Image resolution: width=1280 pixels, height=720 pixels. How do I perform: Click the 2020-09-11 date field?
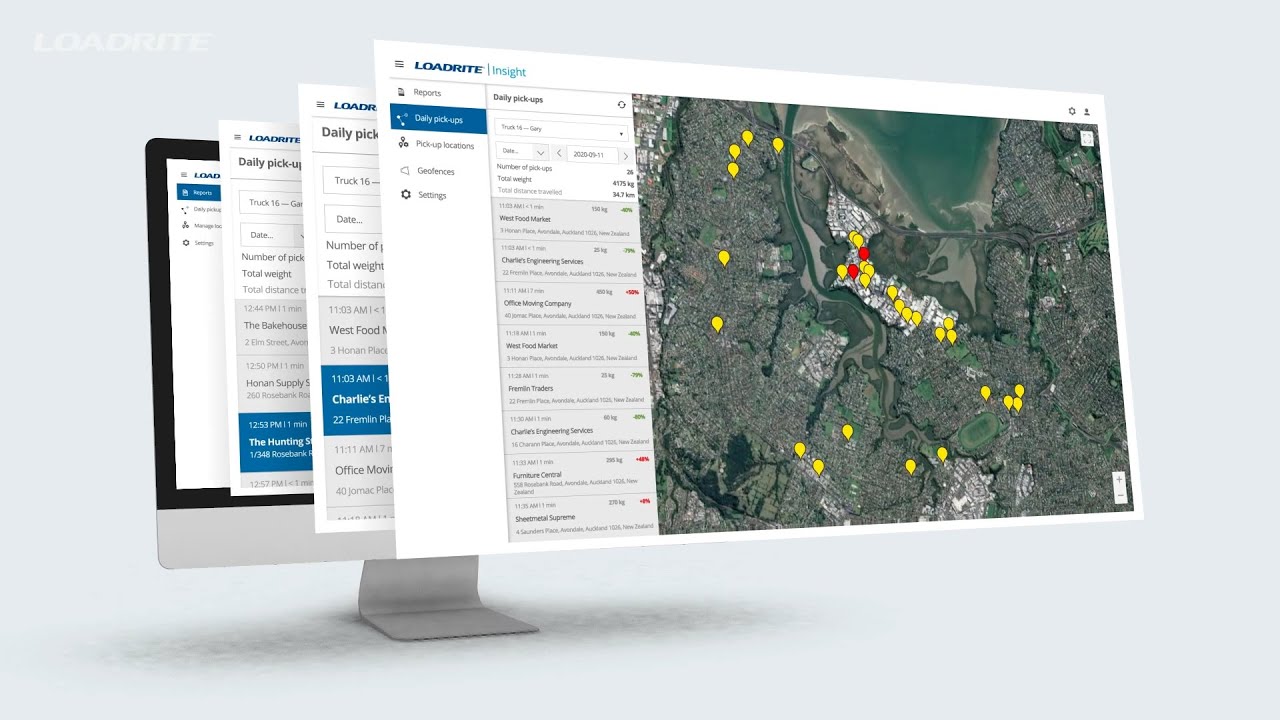coord(592,155)
